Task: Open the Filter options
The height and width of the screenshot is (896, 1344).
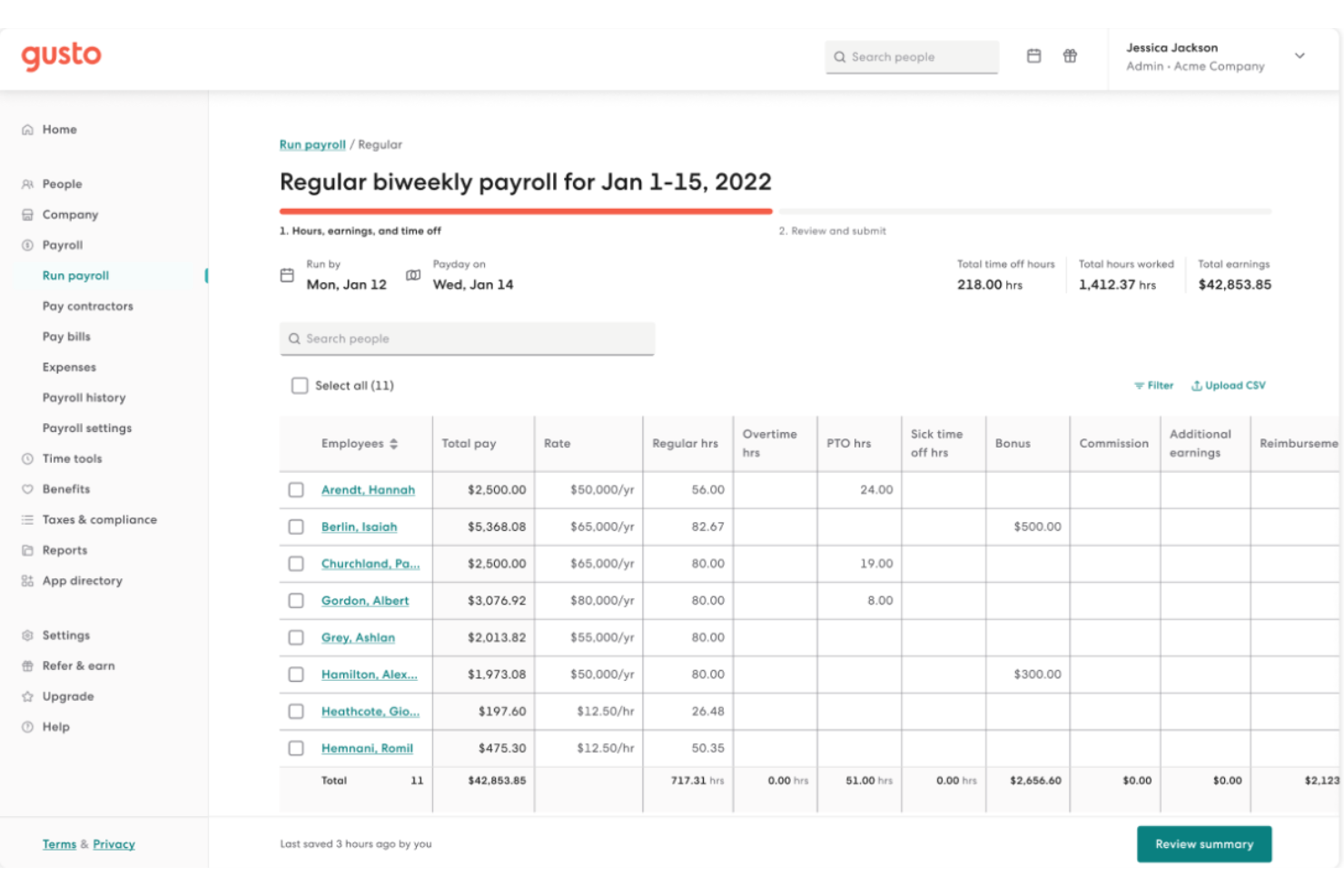Action: [x=1153, y=385]
